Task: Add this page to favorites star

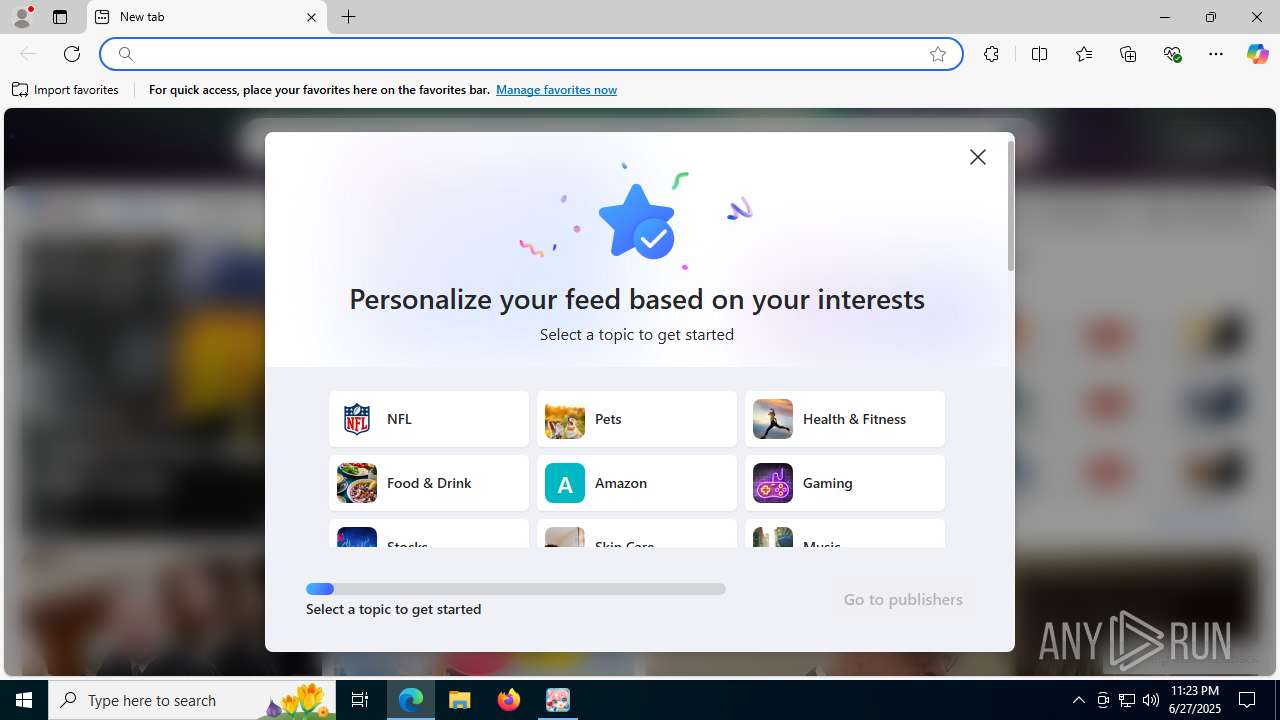Action: coord(937,54)
